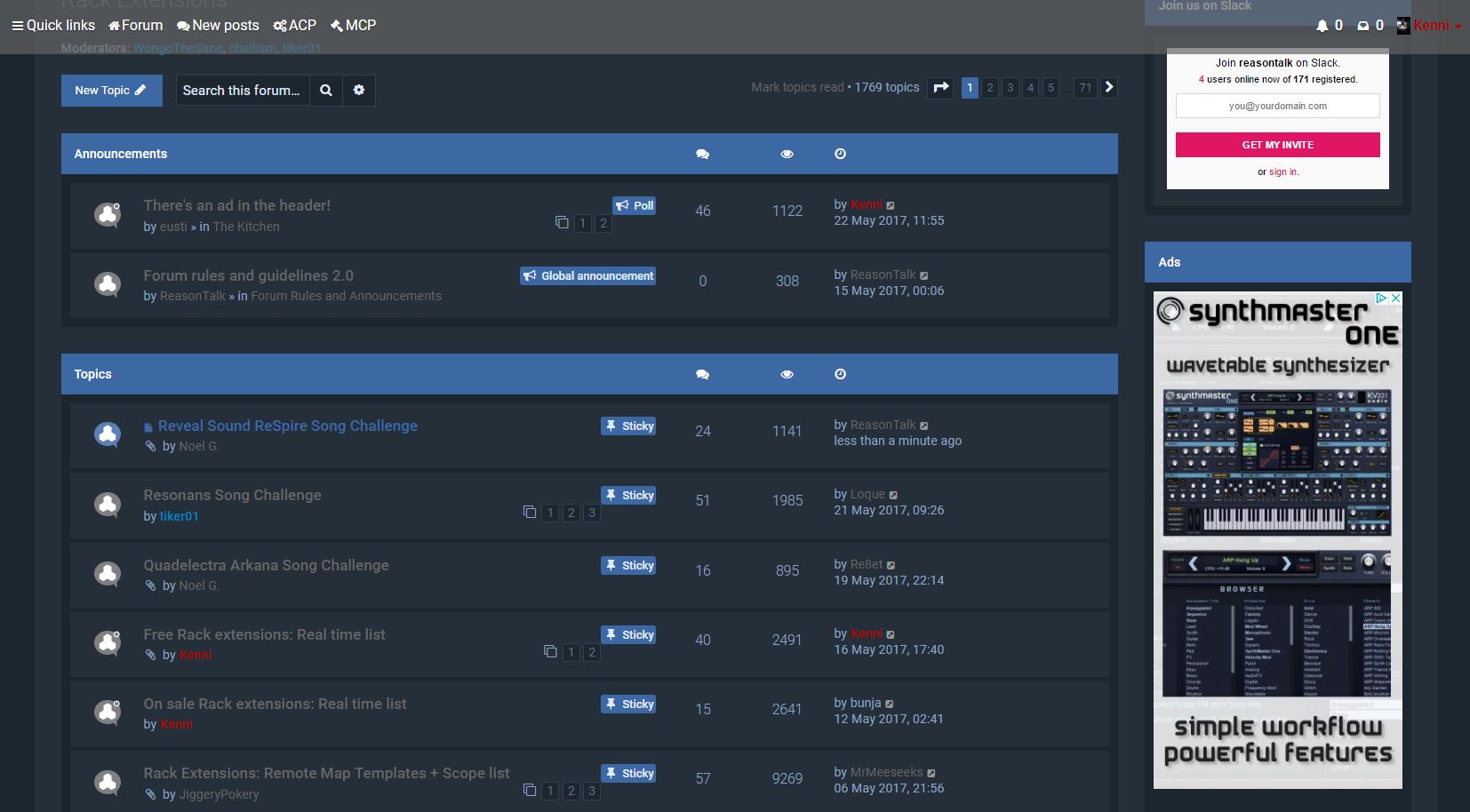
Task: Click the Slack sign in link
Action: 1282,171
